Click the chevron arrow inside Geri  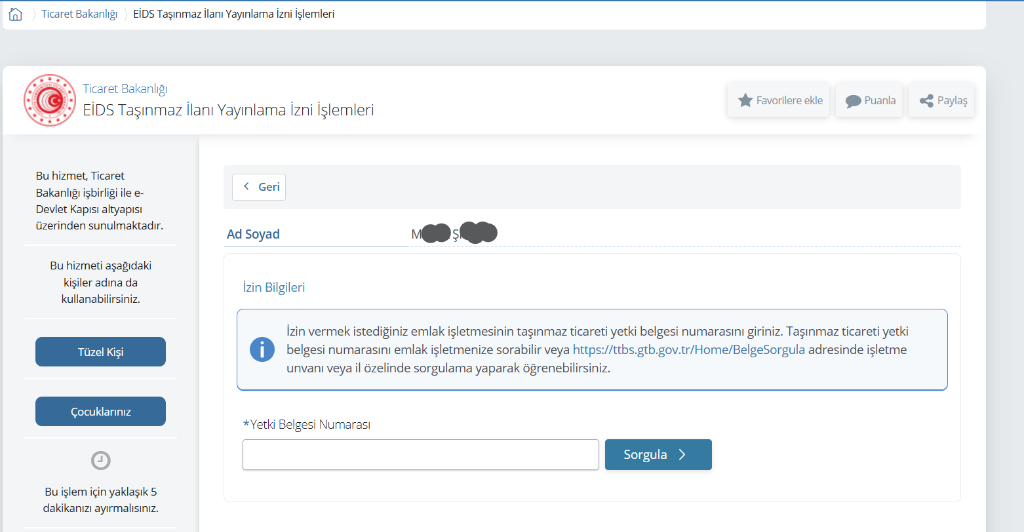coord(246,187)
